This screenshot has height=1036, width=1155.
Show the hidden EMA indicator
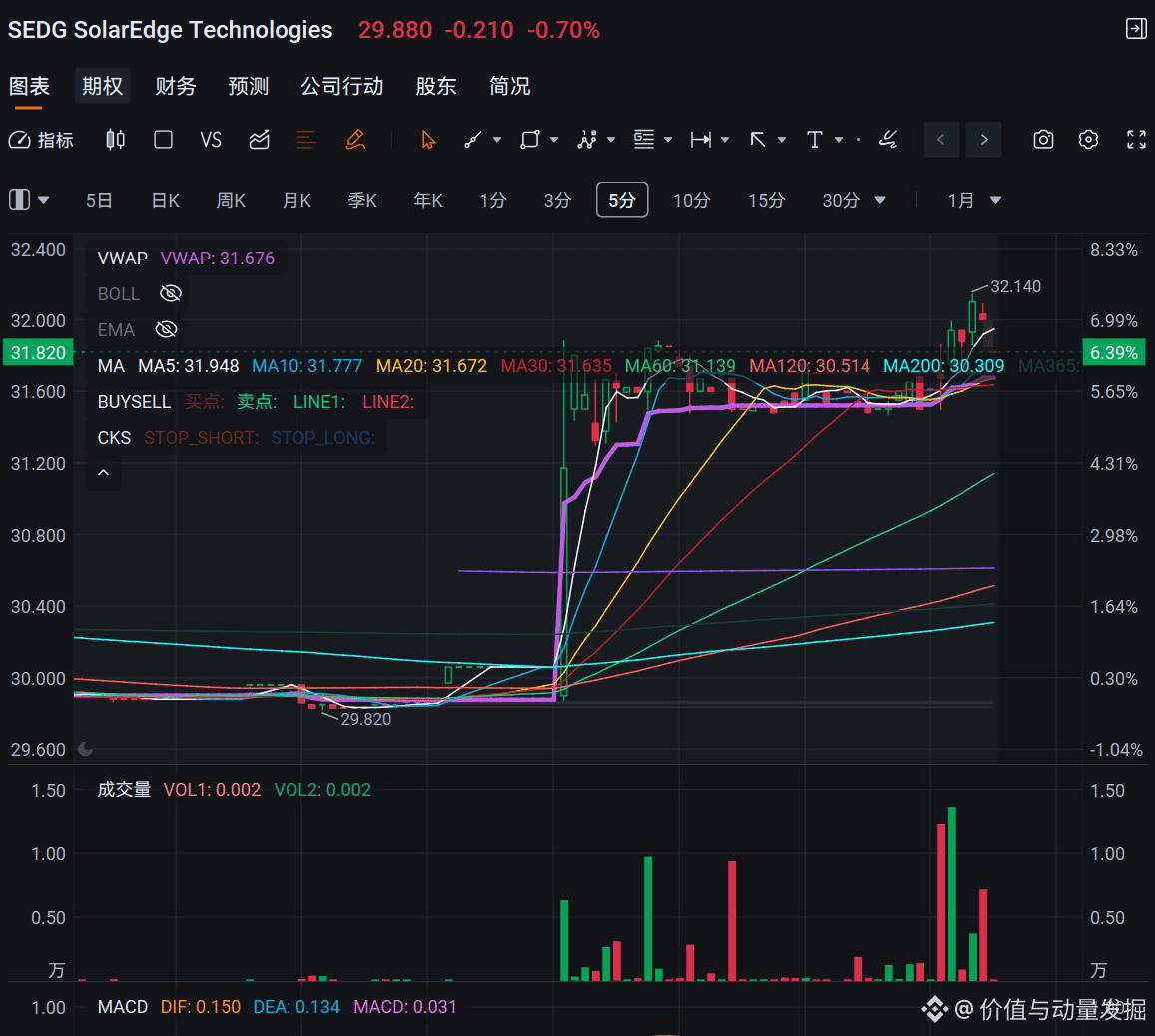pyautogui.click(x=167, y=330)
